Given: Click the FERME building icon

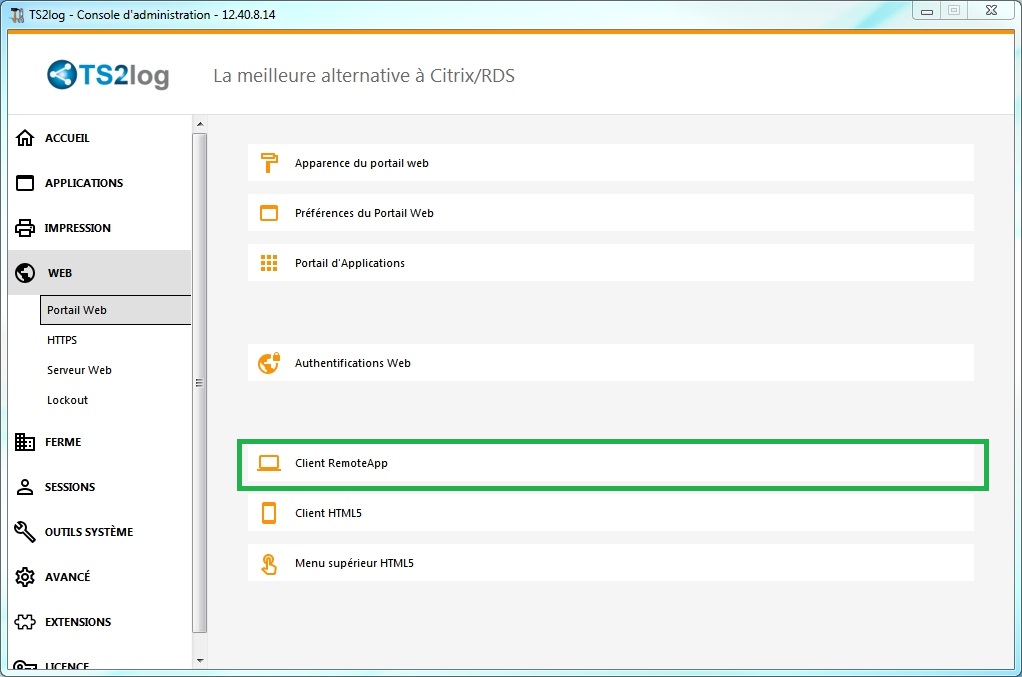Looking at the screenshot, I should point(25,442).
